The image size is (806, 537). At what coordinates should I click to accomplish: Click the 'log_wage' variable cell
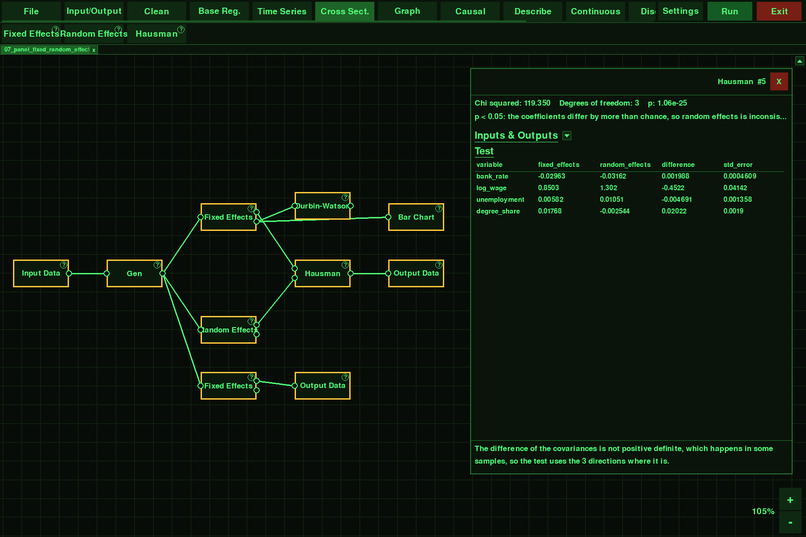click(491, 188)
